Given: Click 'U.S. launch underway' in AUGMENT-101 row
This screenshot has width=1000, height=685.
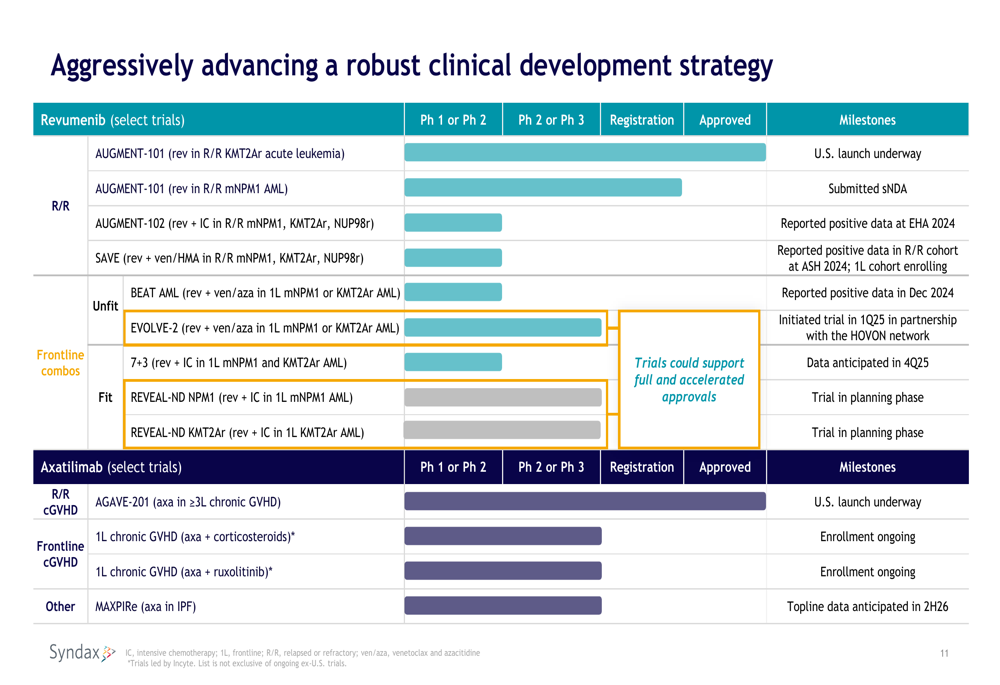Looking at the screenshot, I should pyautogui.click(x=867, y=154).
